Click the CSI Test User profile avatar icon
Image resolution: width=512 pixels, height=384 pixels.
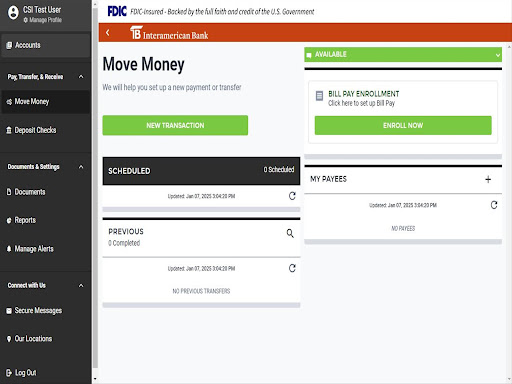13,13
